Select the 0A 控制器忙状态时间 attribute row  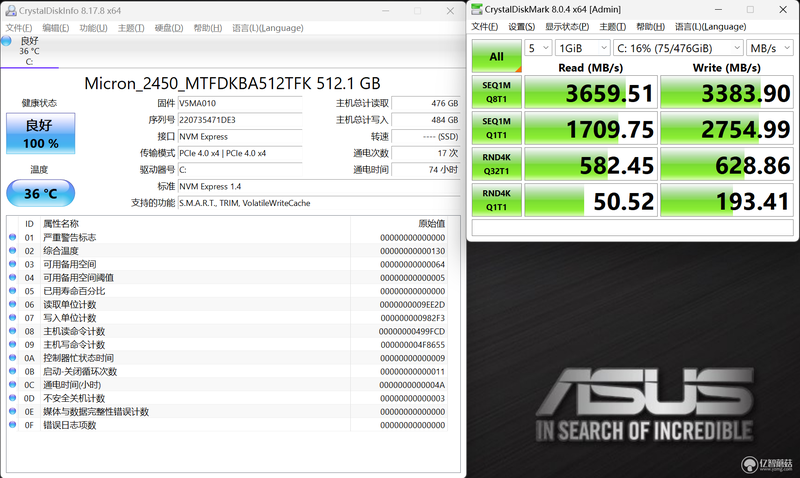pos(228,358)
